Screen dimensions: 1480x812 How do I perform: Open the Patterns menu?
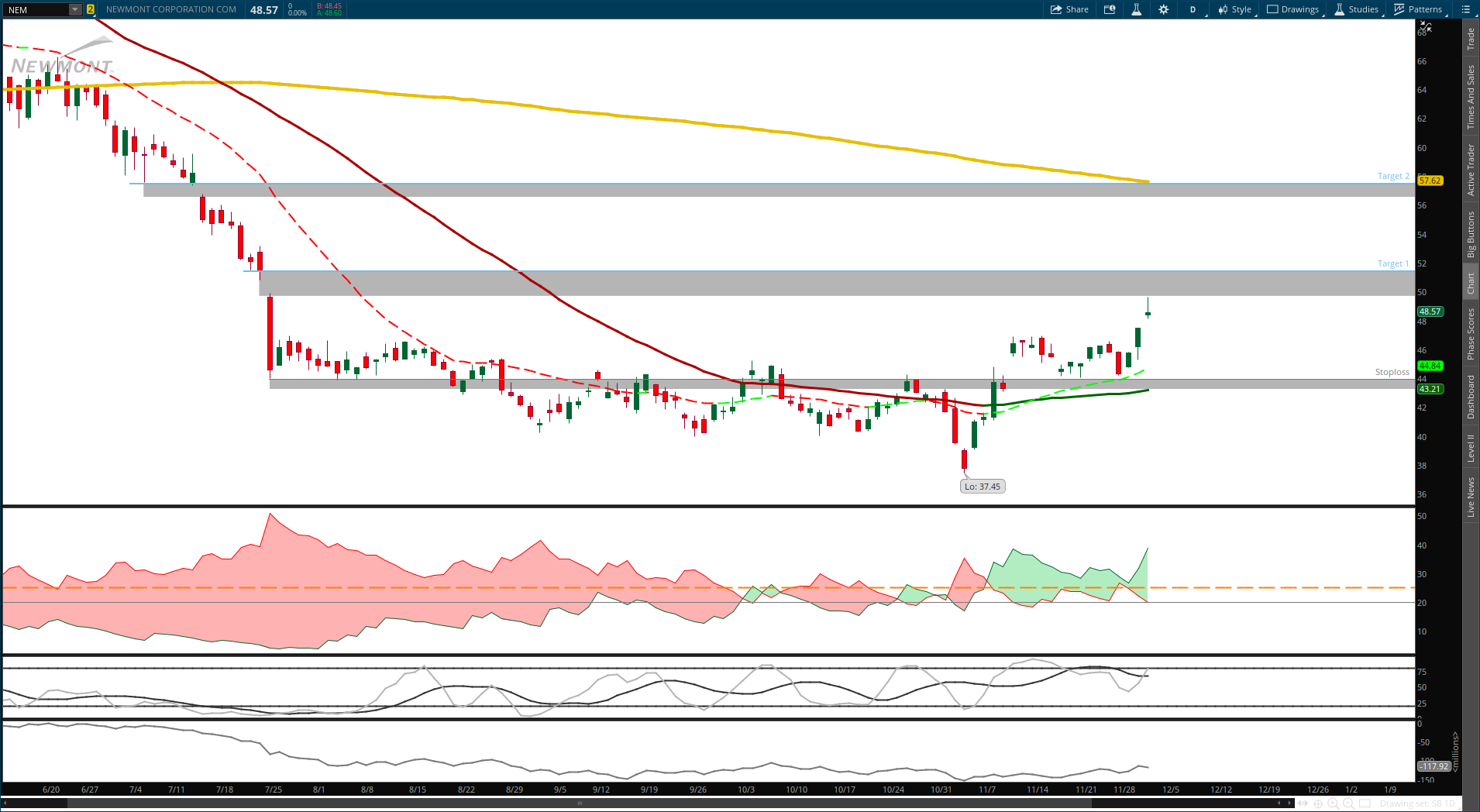click(1419, 9)
